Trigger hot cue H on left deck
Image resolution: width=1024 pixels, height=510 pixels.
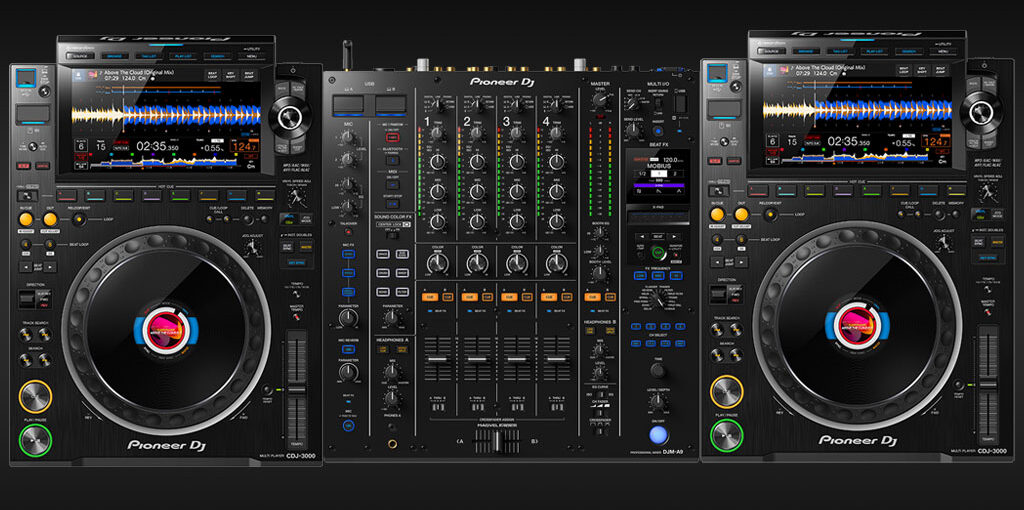pyautogui.click(x=265, y=195)
